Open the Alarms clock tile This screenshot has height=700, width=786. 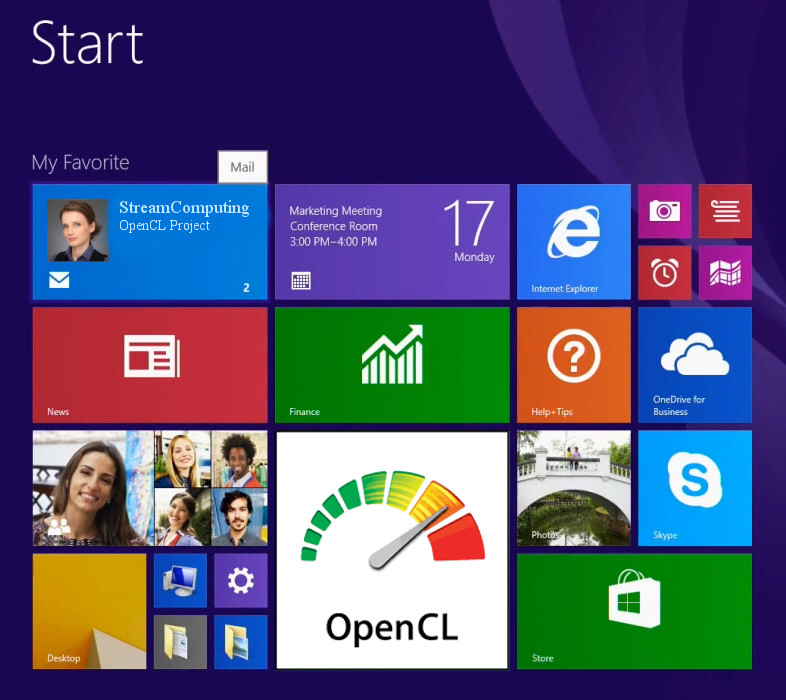click(665, 273)
